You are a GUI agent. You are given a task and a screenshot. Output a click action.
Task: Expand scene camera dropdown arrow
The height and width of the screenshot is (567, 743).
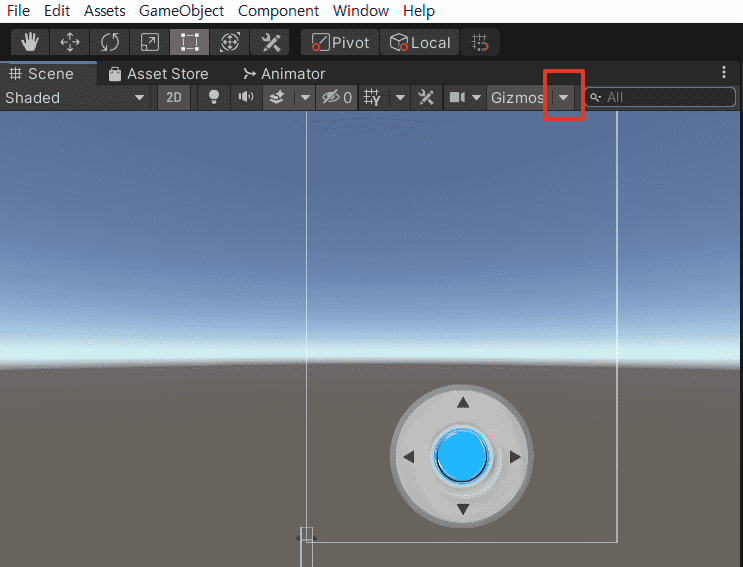coord(477,98)
